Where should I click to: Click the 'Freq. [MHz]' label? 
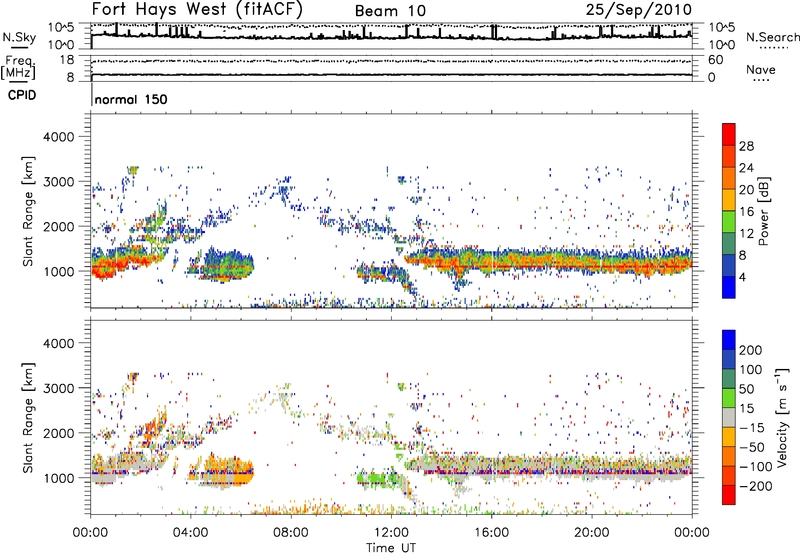click(x=19, y=67)
